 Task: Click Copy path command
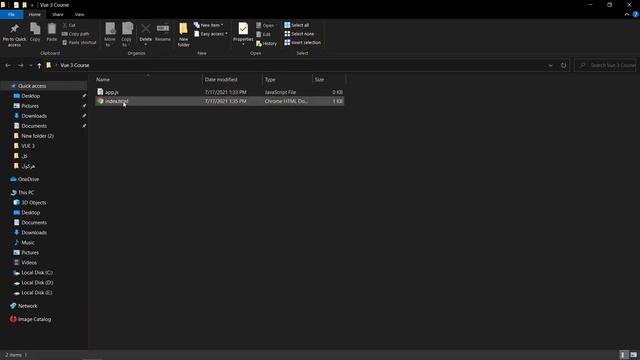tap(76, 34)
